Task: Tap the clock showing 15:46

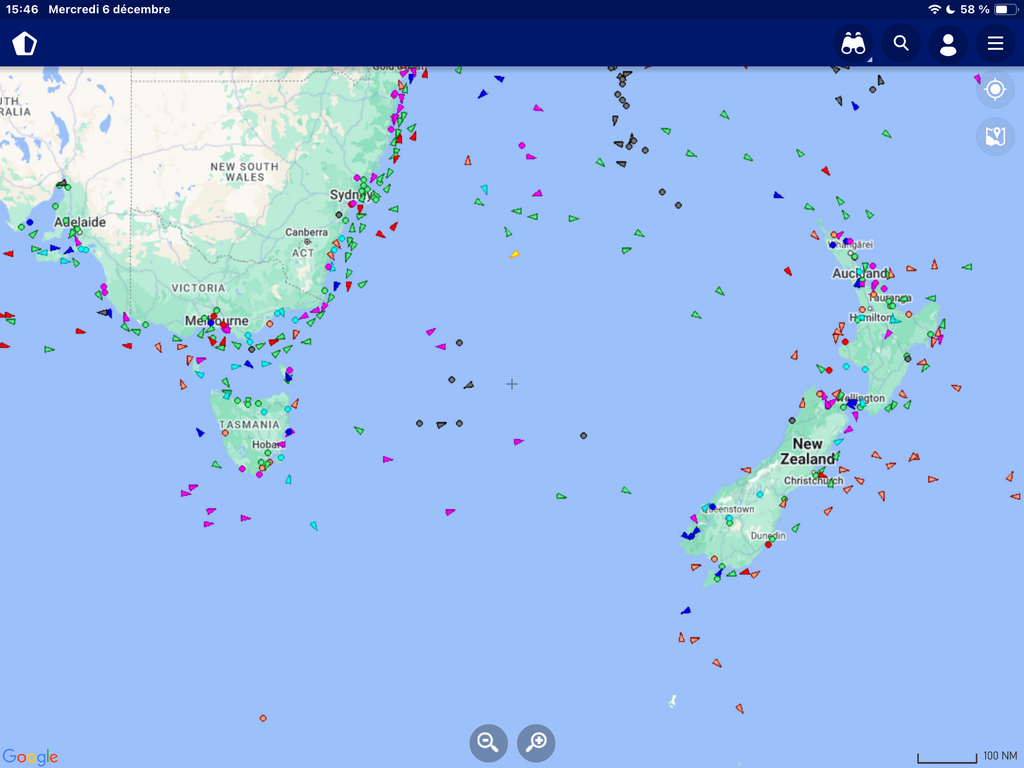Action: pos(22,9)
